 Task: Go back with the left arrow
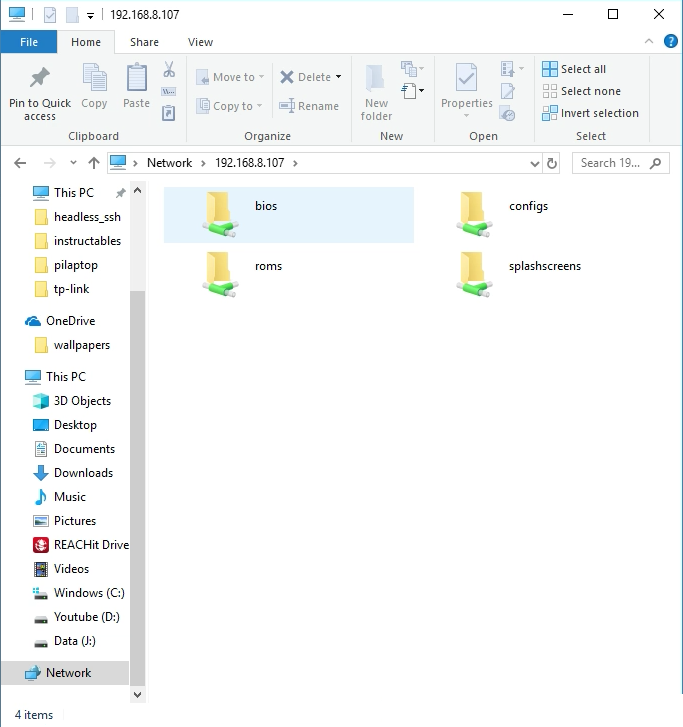[20, 163]
